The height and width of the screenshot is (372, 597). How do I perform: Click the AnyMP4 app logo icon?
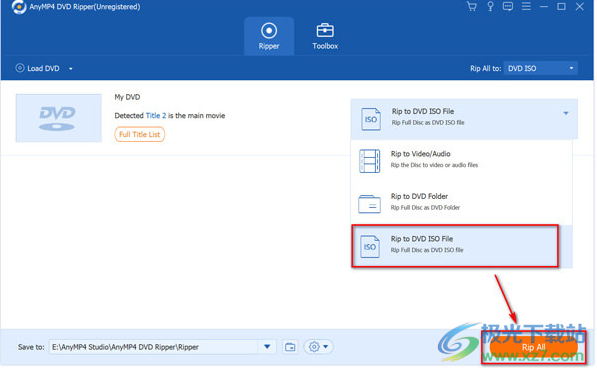click(19, 7)
